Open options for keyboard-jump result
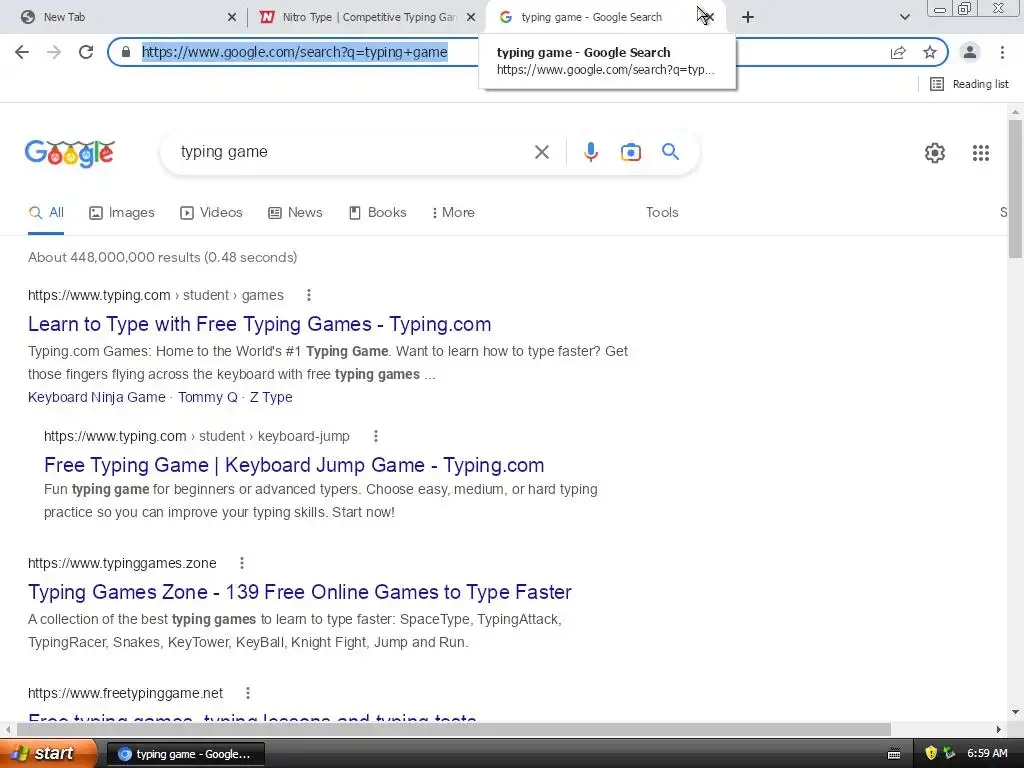The height and width of the screenshot is (768, 1024). (376, 436)
